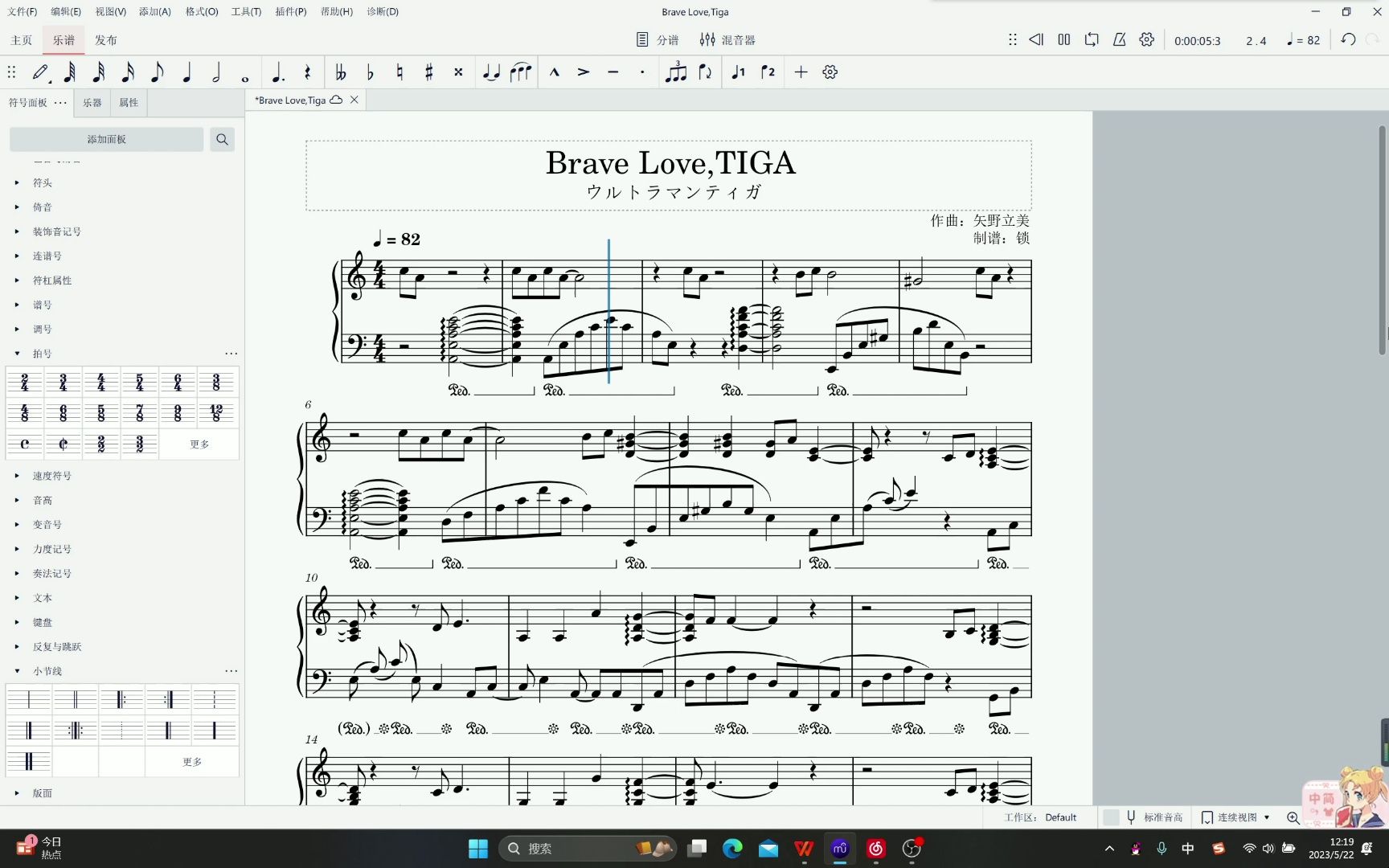This screenshot has height=868, width=1389.
Task: Switch to voice 2
Action: [x=768, y=72]
